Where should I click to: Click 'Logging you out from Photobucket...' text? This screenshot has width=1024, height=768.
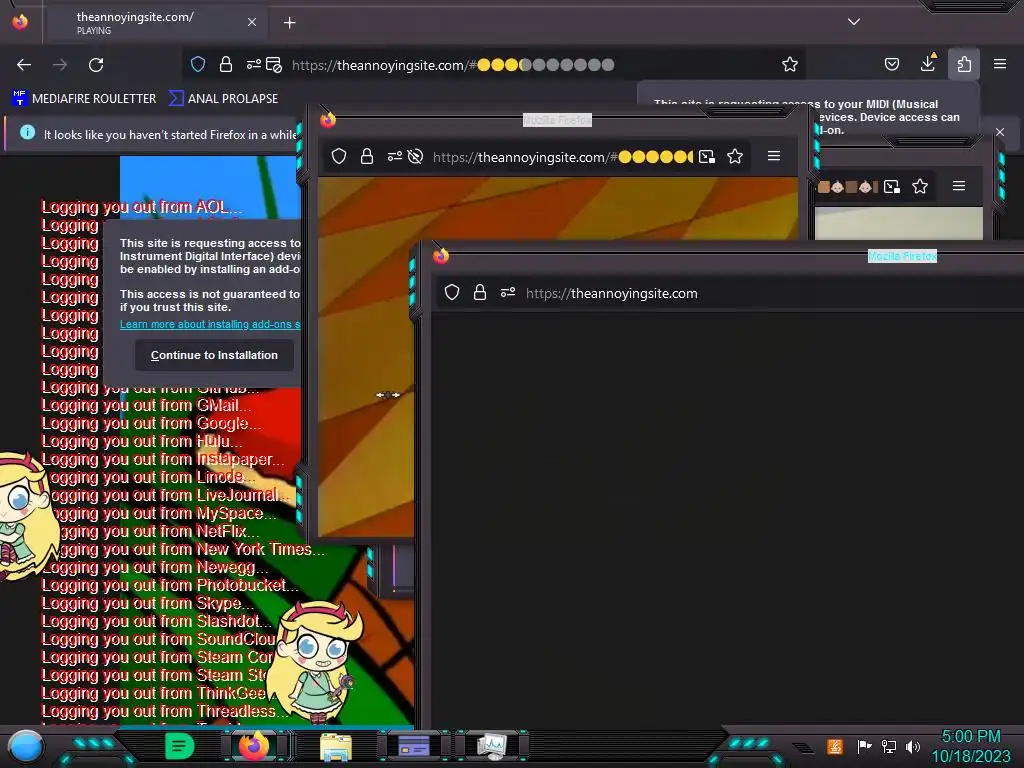tap(170, 585)
